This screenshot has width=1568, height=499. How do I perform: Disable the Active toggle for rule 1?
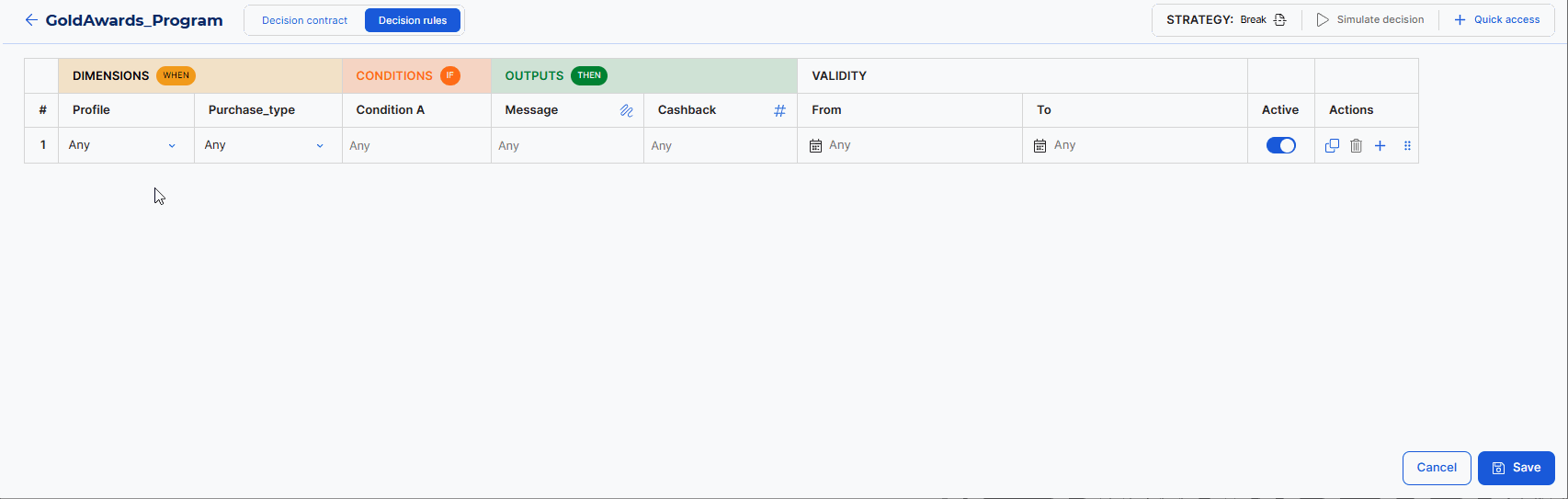tap(1280, 145)
